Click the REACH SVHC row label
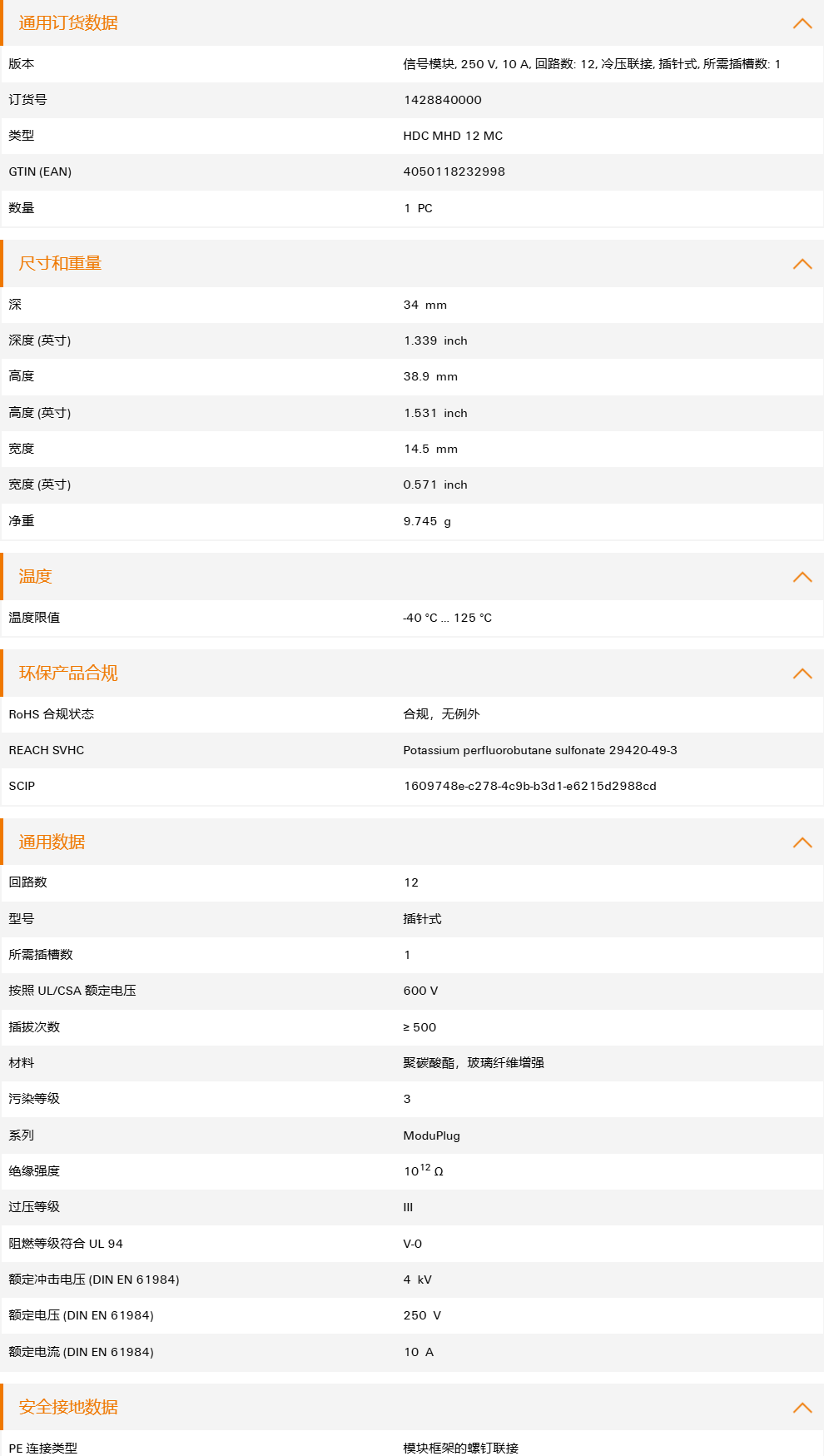824x1456 pixels. tap(47, 750)
